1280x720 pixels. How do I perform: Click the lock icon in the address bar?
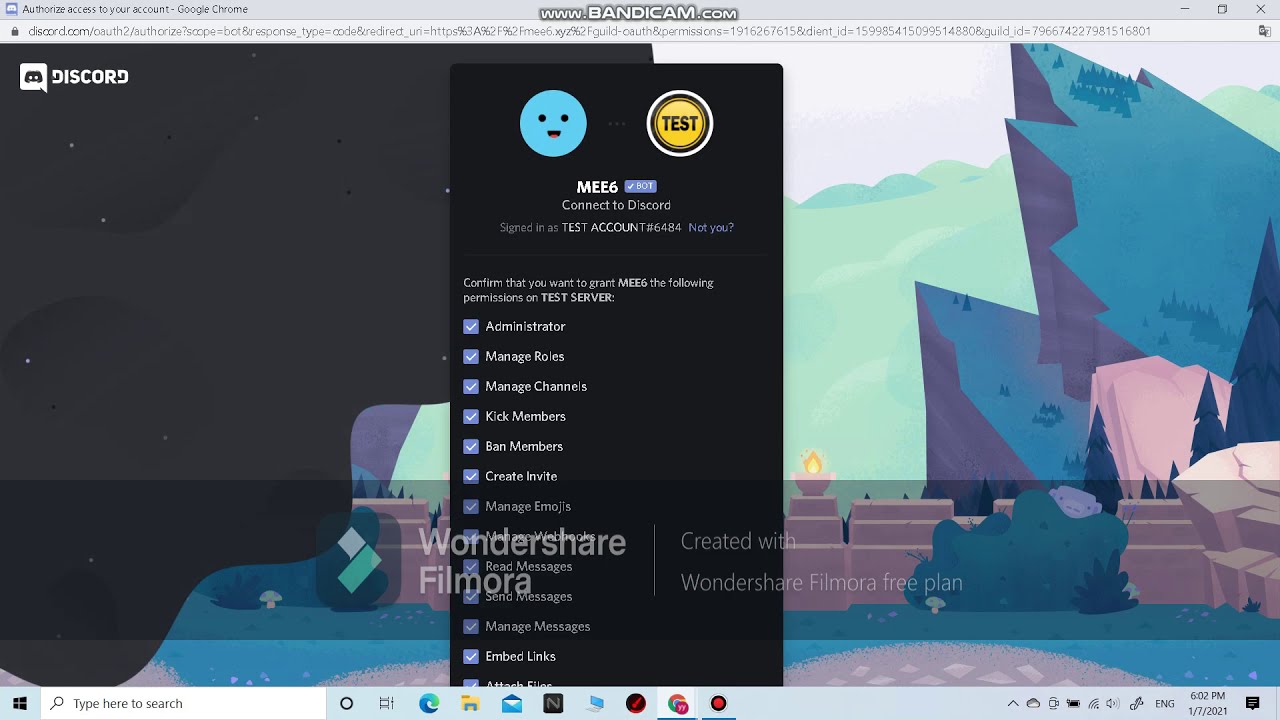[14, 31]
